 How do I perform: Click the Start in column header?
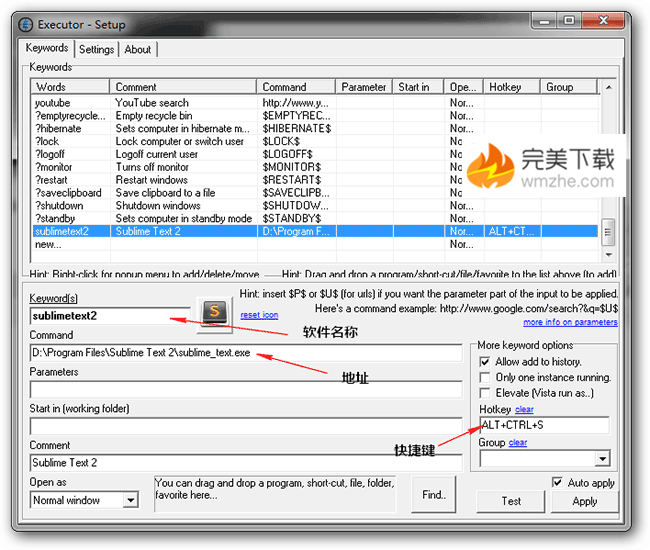pyautogui.click(x=418, y=87)
